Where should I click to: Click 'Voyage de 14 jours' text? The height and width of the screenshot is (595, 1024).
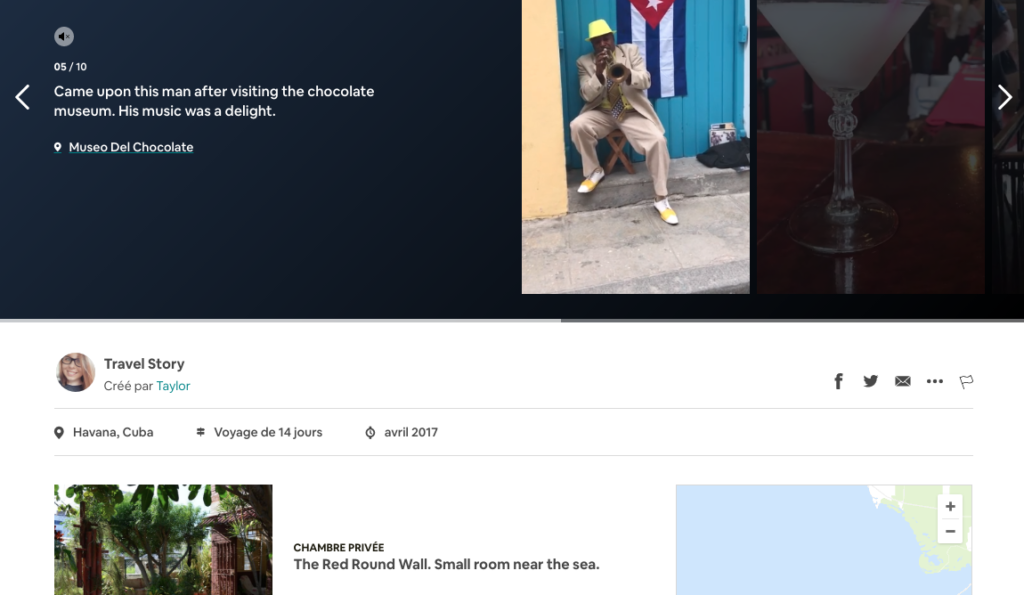pyautogui.click(x=268, y=432)
